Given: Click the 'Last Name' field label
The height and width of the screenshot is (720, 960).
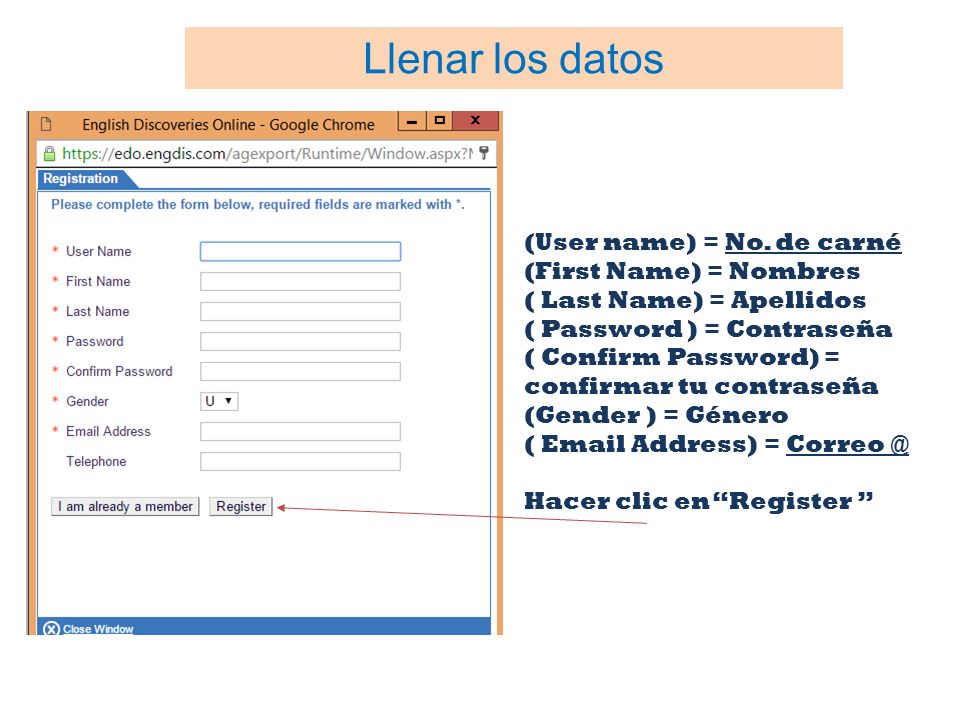Looking at the screenshot, I should point(97,312).
